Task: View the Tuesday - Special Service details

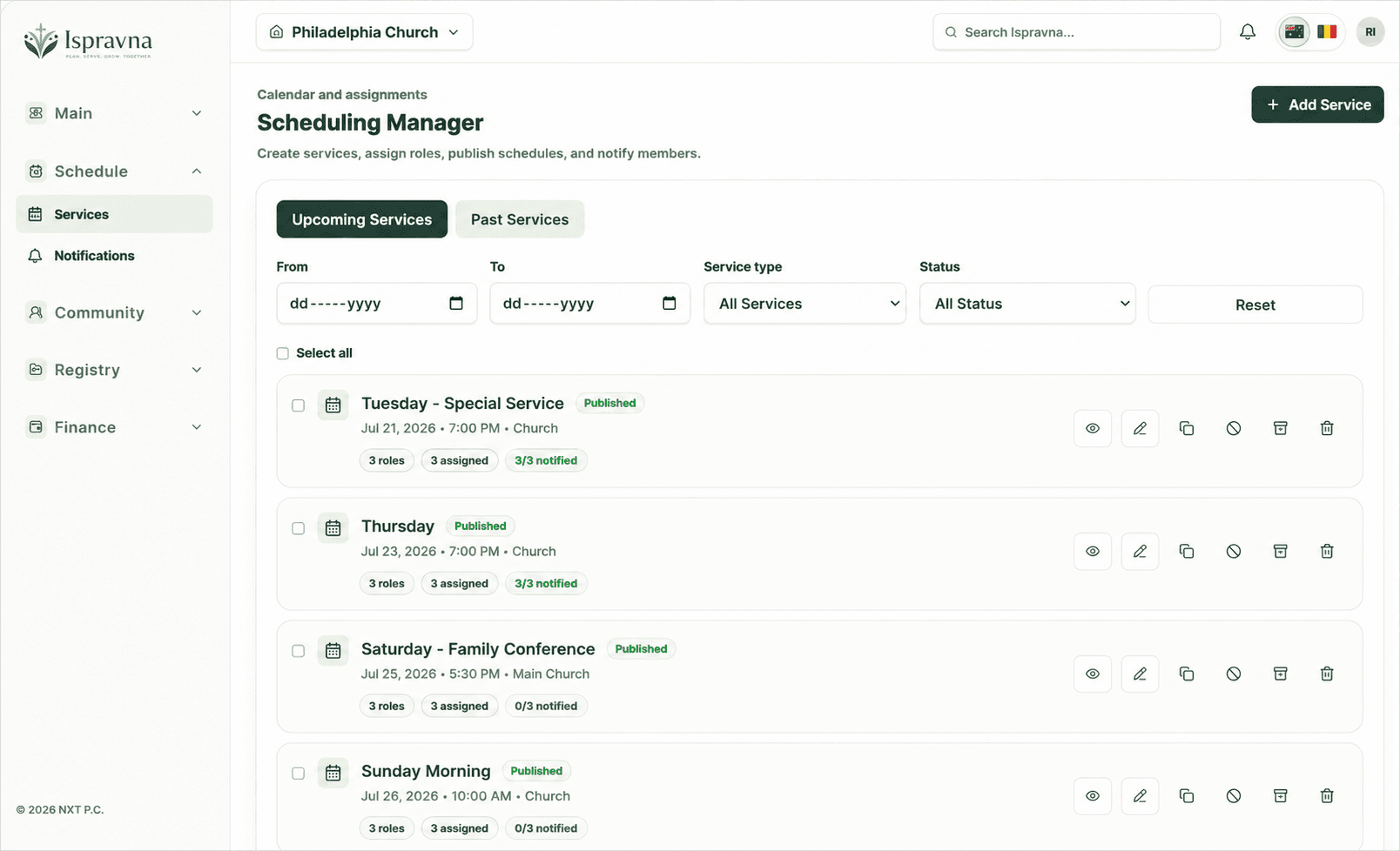Action: point(1093,428)
